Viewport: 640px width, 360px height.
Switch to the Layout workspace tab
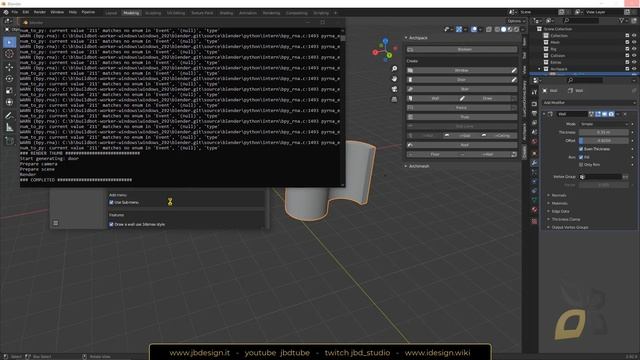click(x=111, y=13)
